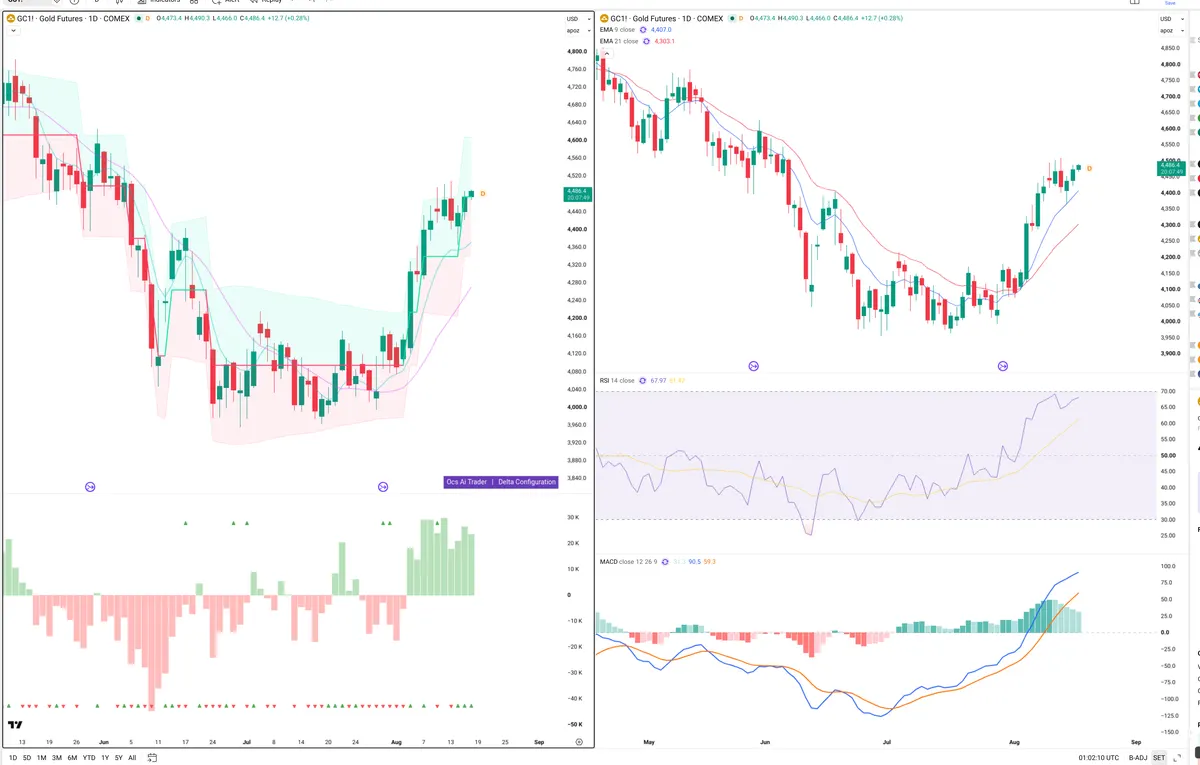Select the 3M time range
This screenshot has width=1200, height=765.
tap(57, 758)
